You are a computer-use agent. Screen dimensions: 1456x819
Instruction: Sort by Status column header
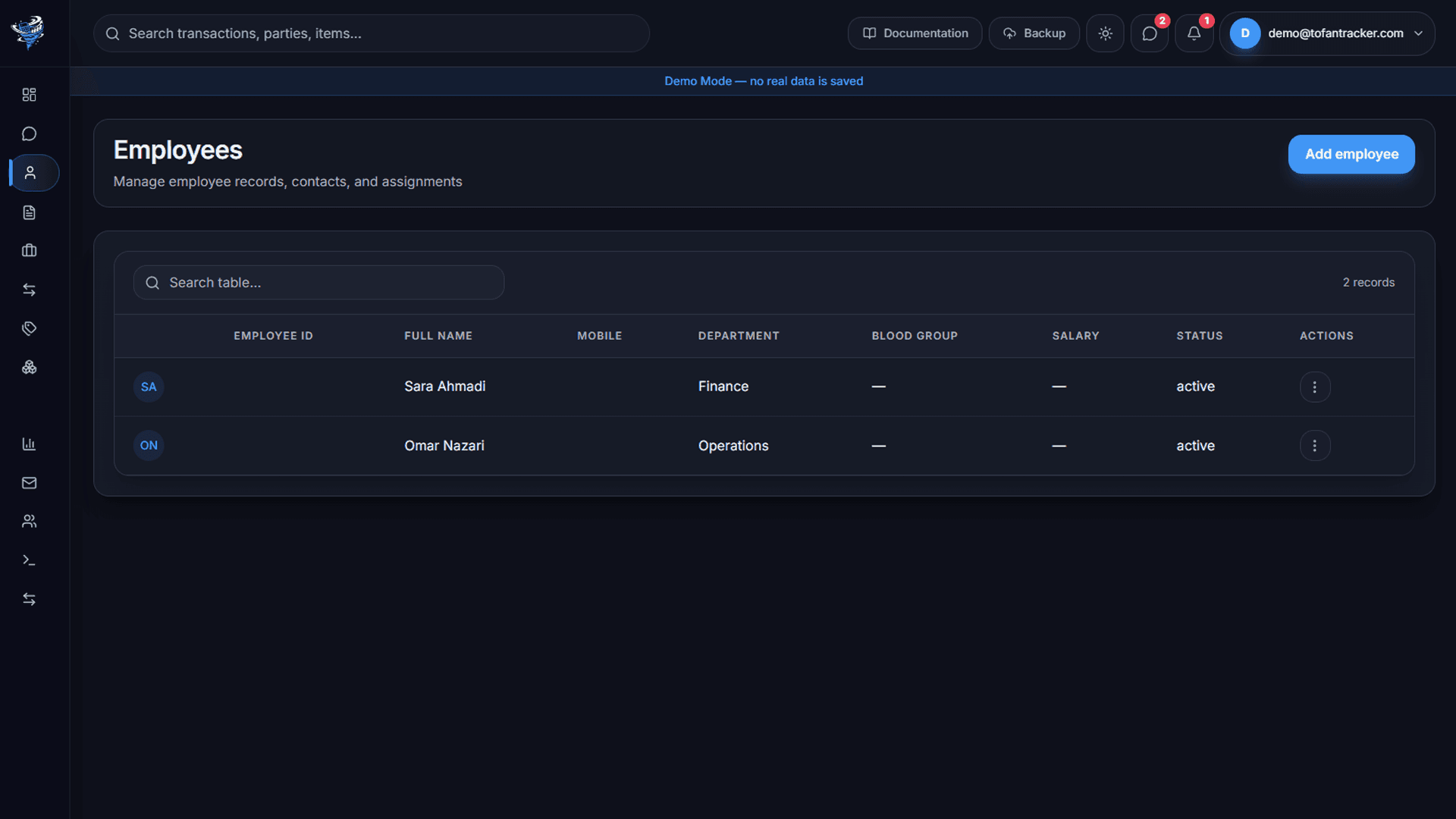[1199, 336]
